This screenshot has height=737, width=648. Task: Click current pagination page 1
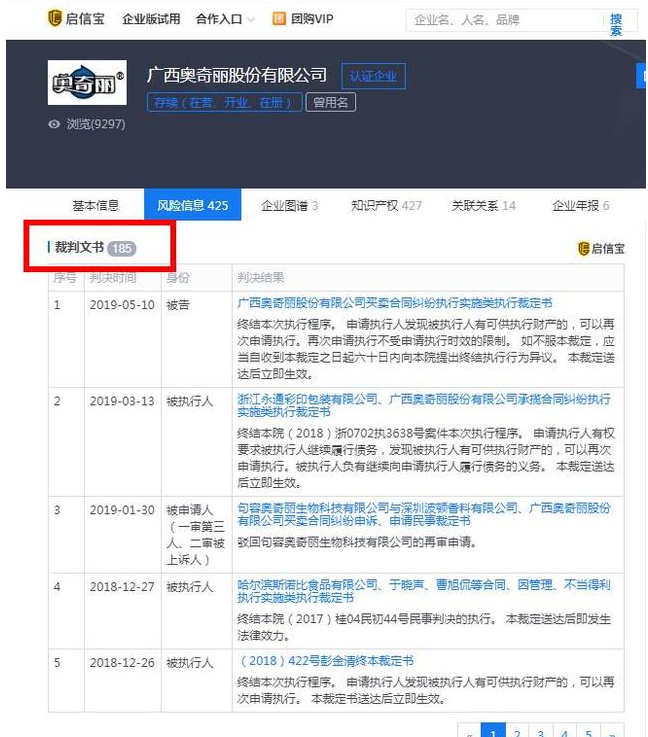click(x=493, y=731)
